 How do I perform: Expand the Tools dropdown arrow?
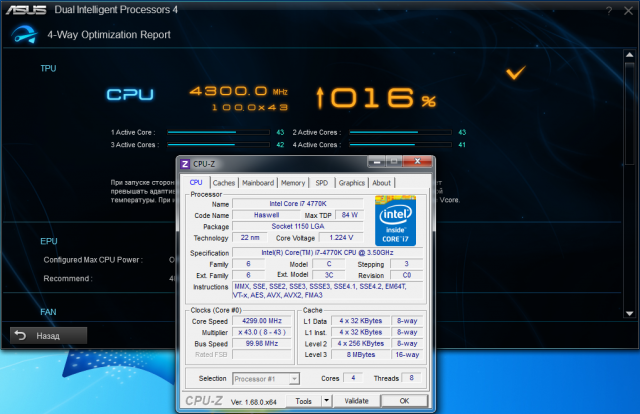pos(327,401)
